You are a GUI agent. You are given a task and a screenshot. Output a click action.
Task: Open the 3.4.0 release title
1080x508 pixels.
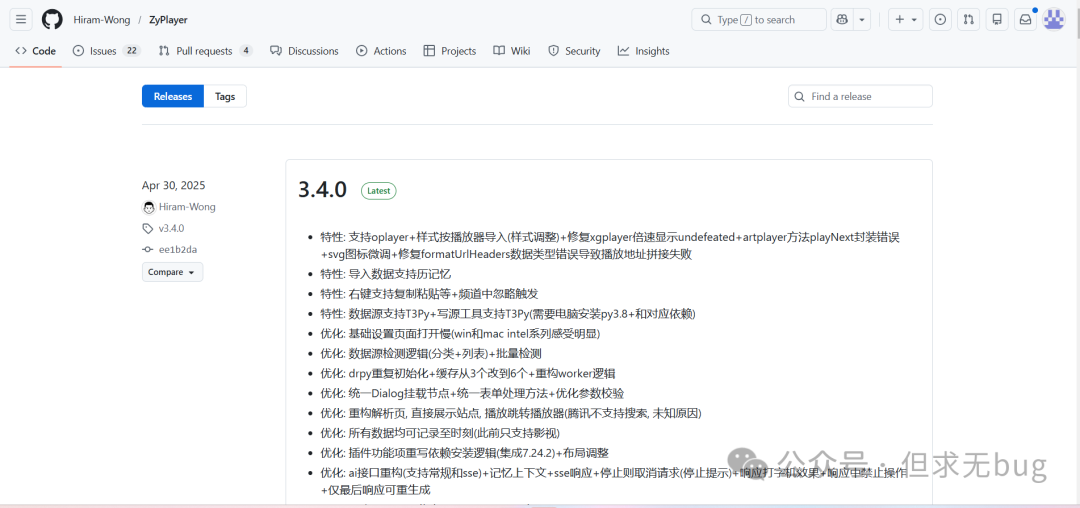point(322,190)
